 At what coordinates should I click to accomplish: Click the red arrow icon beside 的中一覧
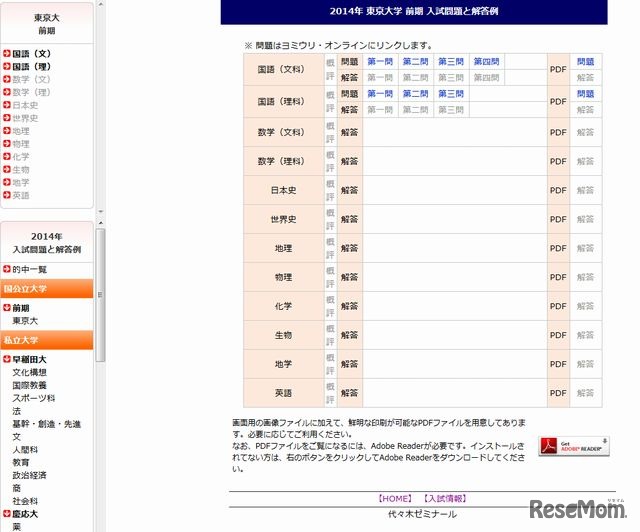(7, 269)
